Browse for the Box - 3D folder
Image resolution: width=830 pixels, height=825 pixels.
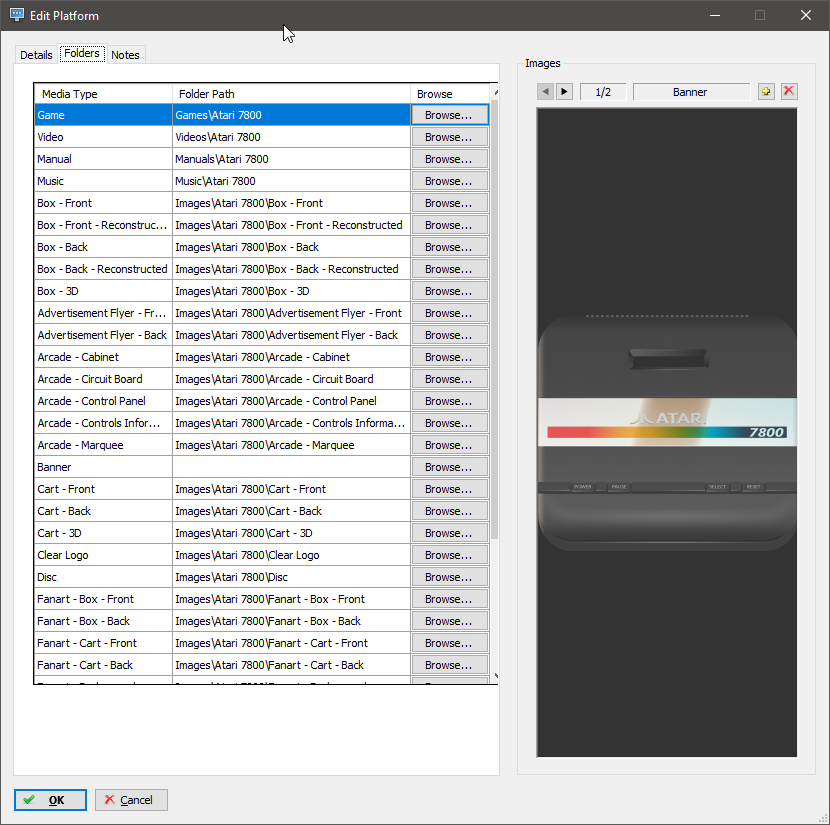[x=449, y=291]
